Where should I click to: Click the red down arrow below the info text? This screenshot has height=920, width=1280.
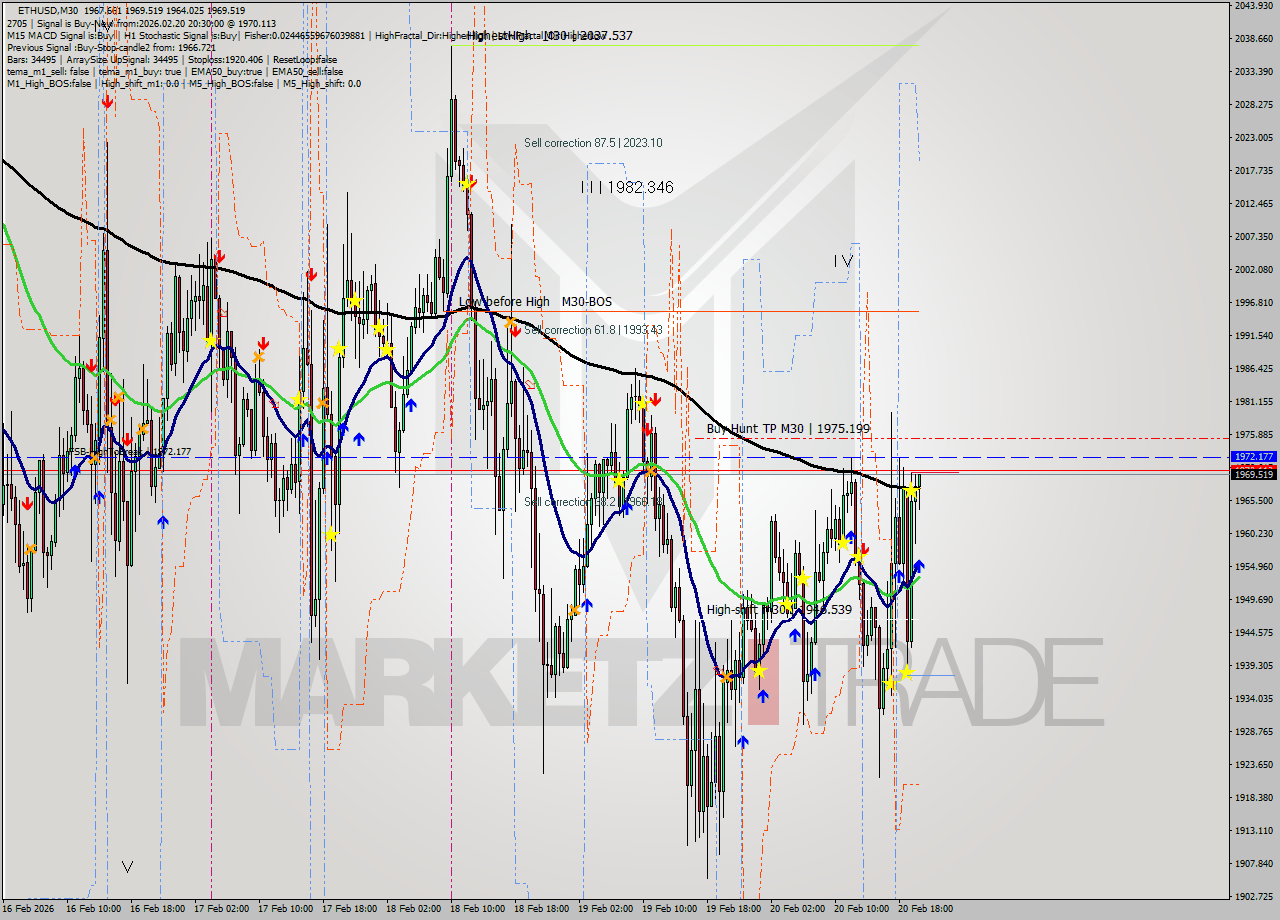click(x=106, y=101)
